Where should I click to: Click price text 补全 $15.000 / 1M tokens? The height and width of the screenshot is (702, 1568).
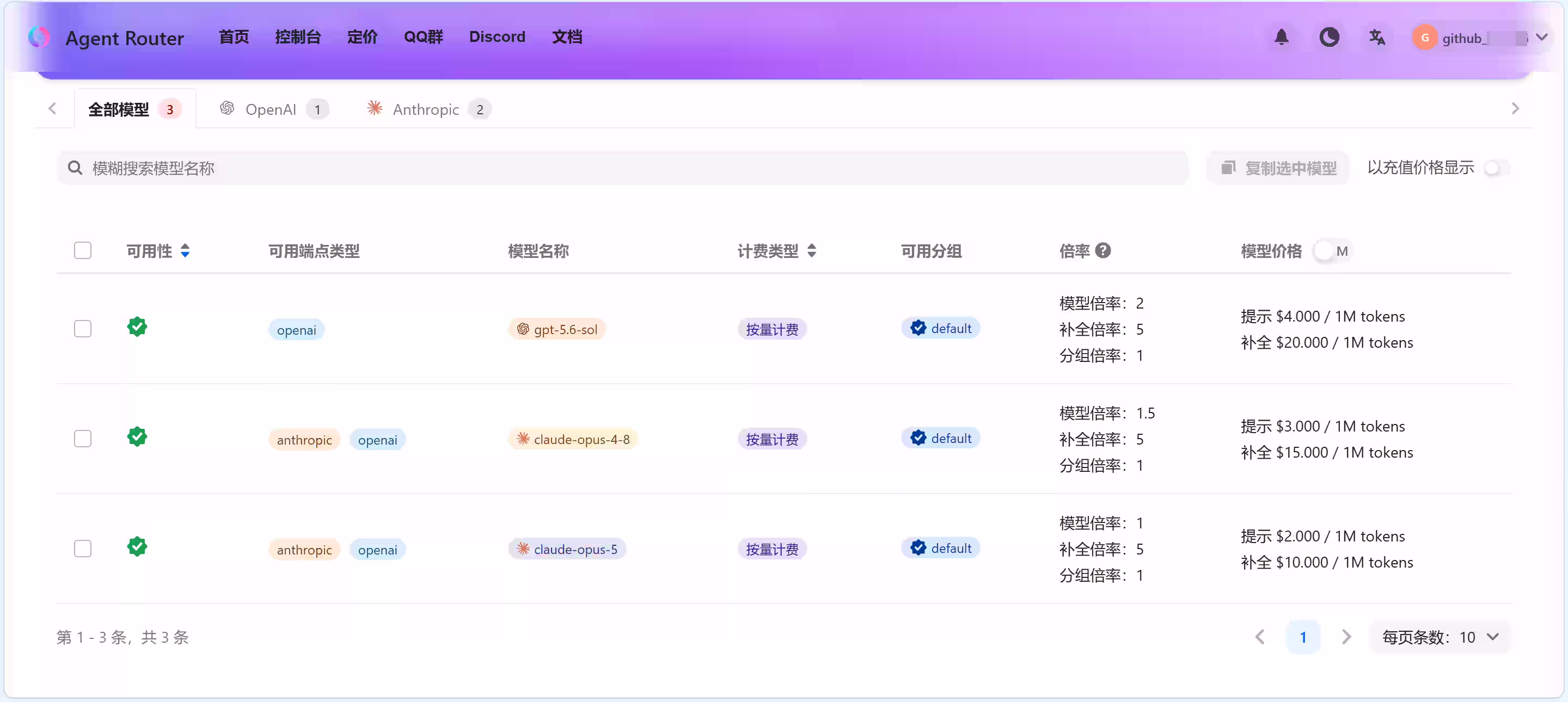coord(1327,453)
